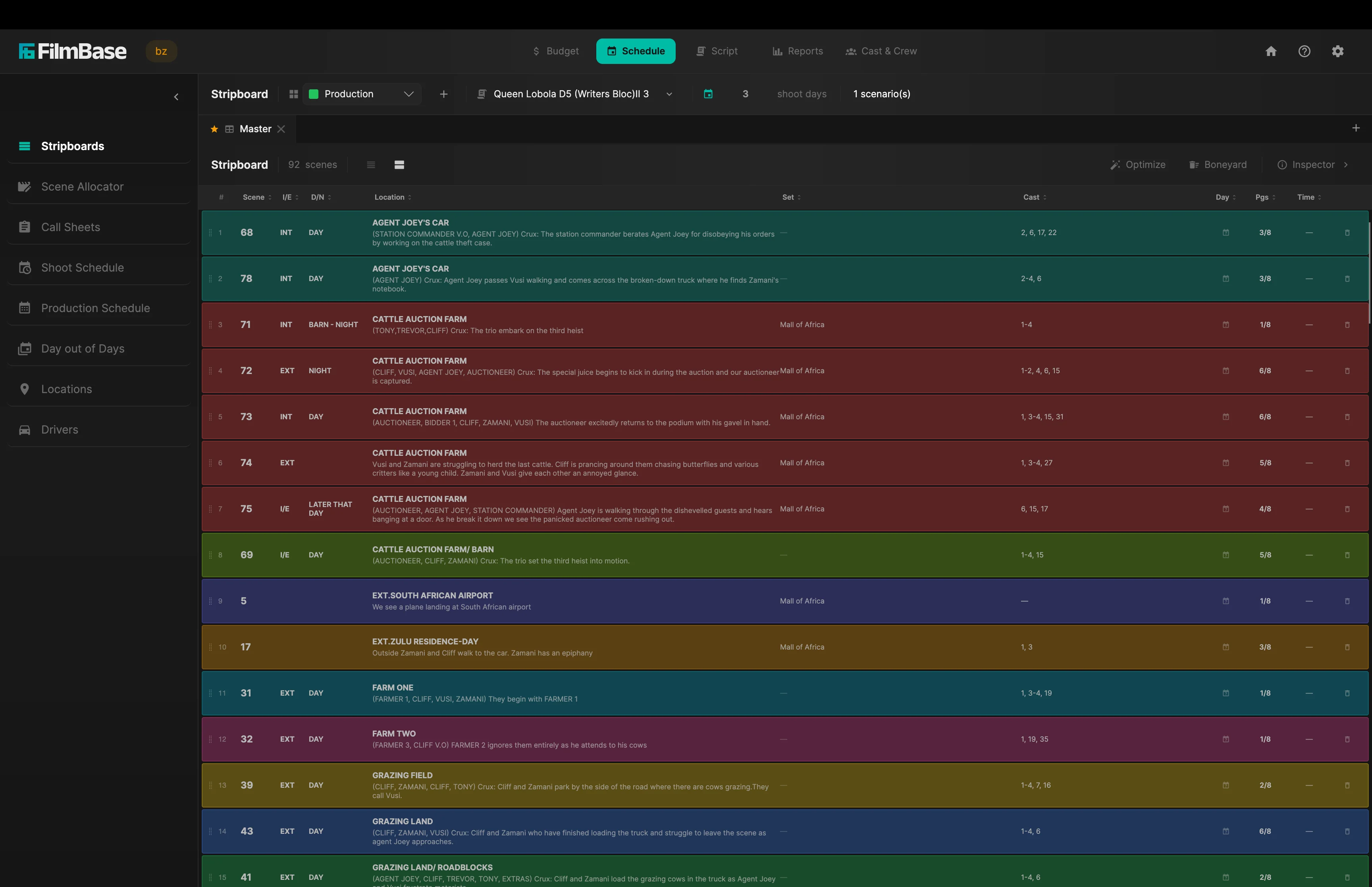Click the grid view icon beside Stripboard
The image size is (1372, 887).
click(x=294, y=94)
